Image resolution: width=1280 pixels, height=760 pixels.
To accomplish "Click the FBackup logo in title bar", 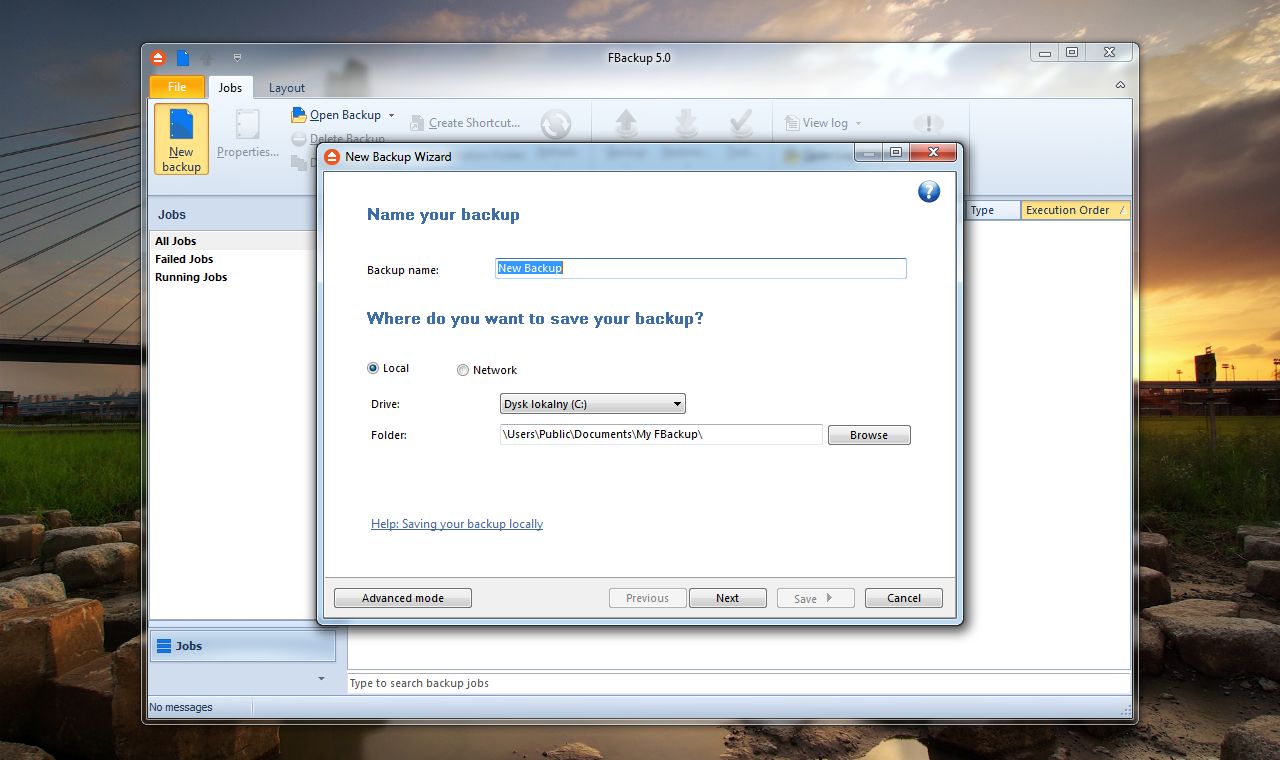I will tap(158, 58).
